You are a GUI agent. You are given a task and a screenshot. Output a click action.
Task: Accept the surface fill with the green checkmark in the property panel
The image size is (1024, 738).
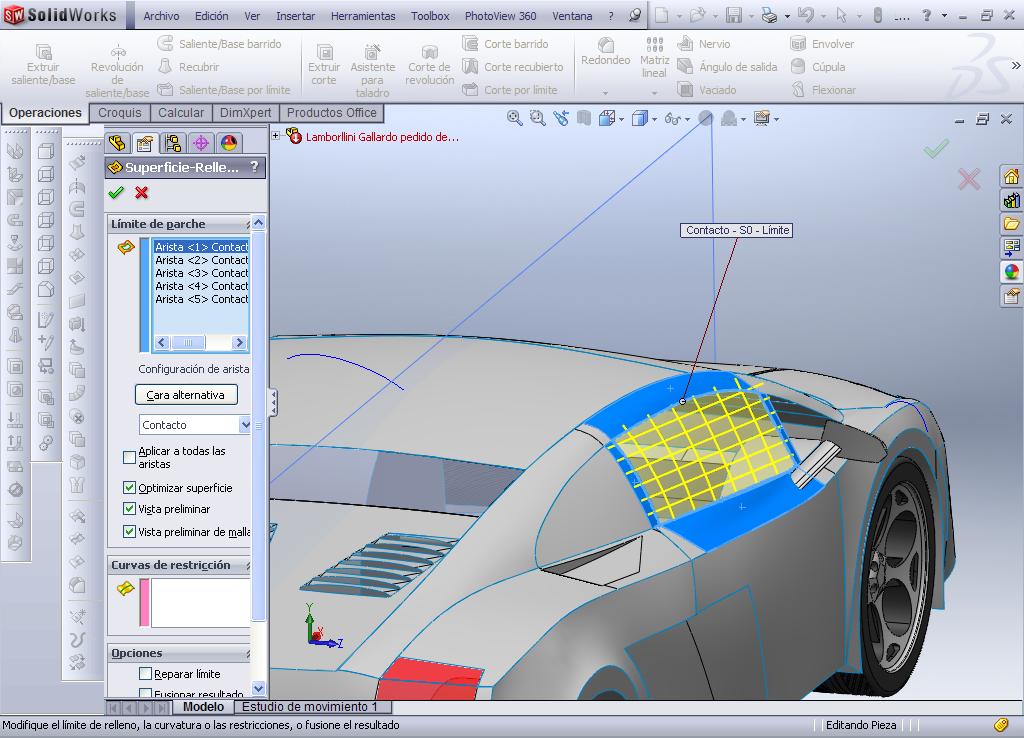click(116, 193)
